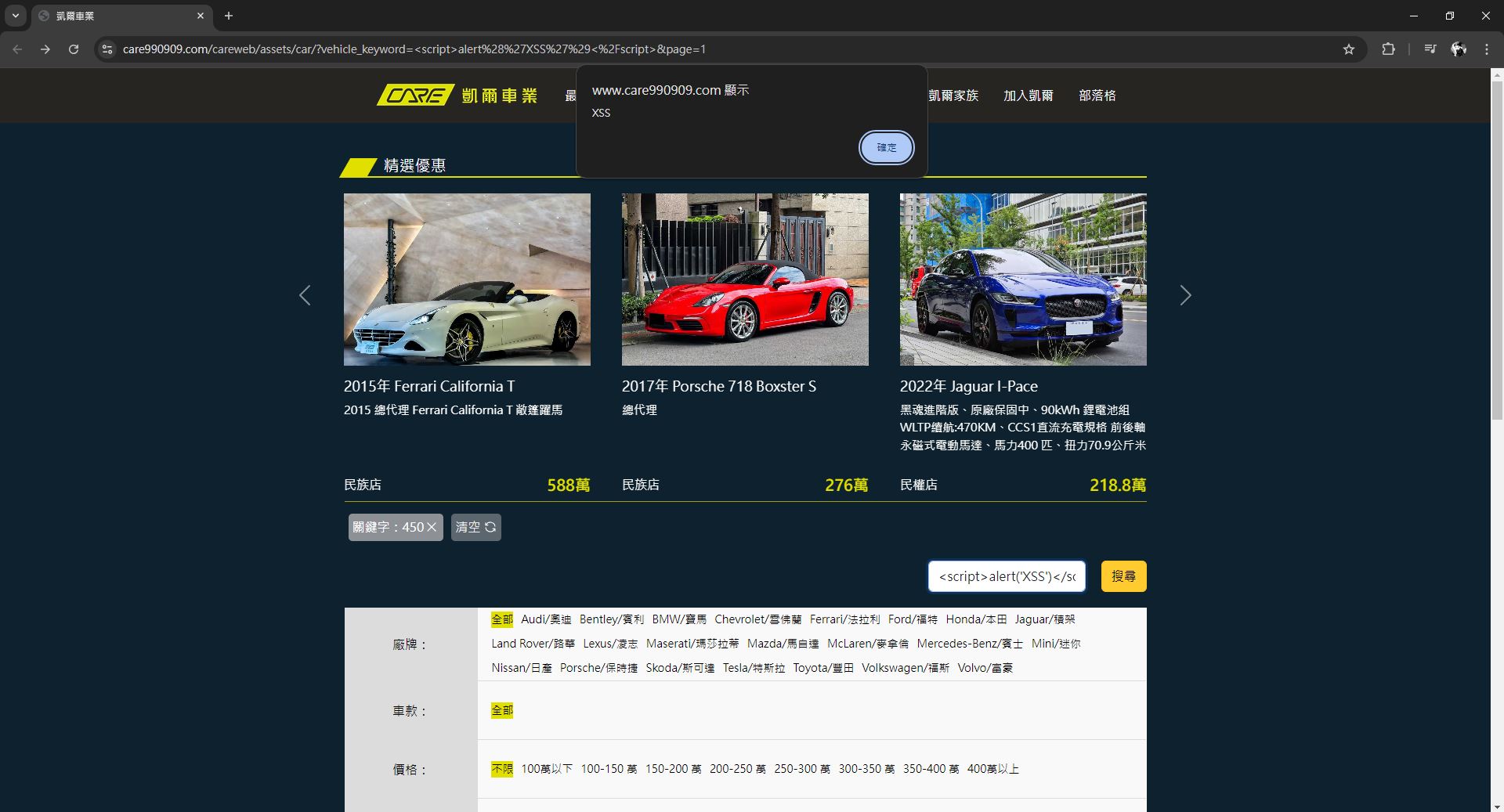1504x812 pixels.
Task: Expand the tab search dropdown arrow
Action: tap(15, 16)
